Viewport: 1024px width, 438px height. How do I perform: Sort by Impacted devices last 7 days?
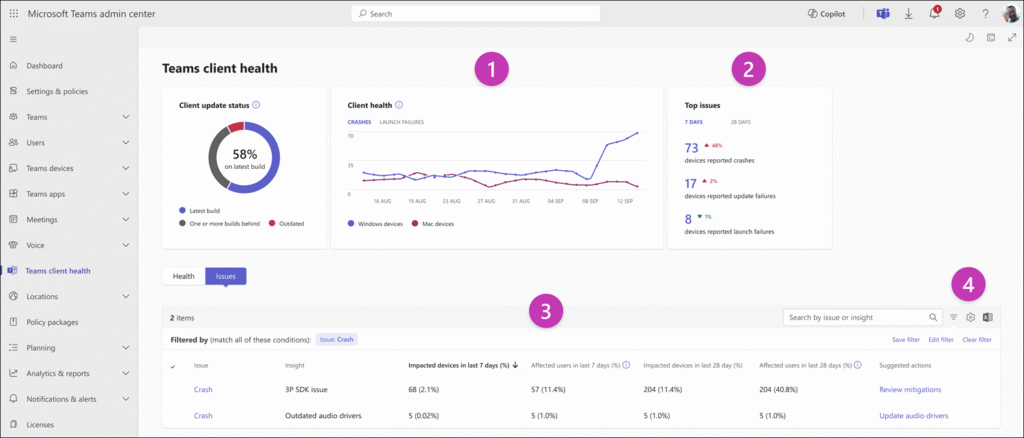point(463,366)
